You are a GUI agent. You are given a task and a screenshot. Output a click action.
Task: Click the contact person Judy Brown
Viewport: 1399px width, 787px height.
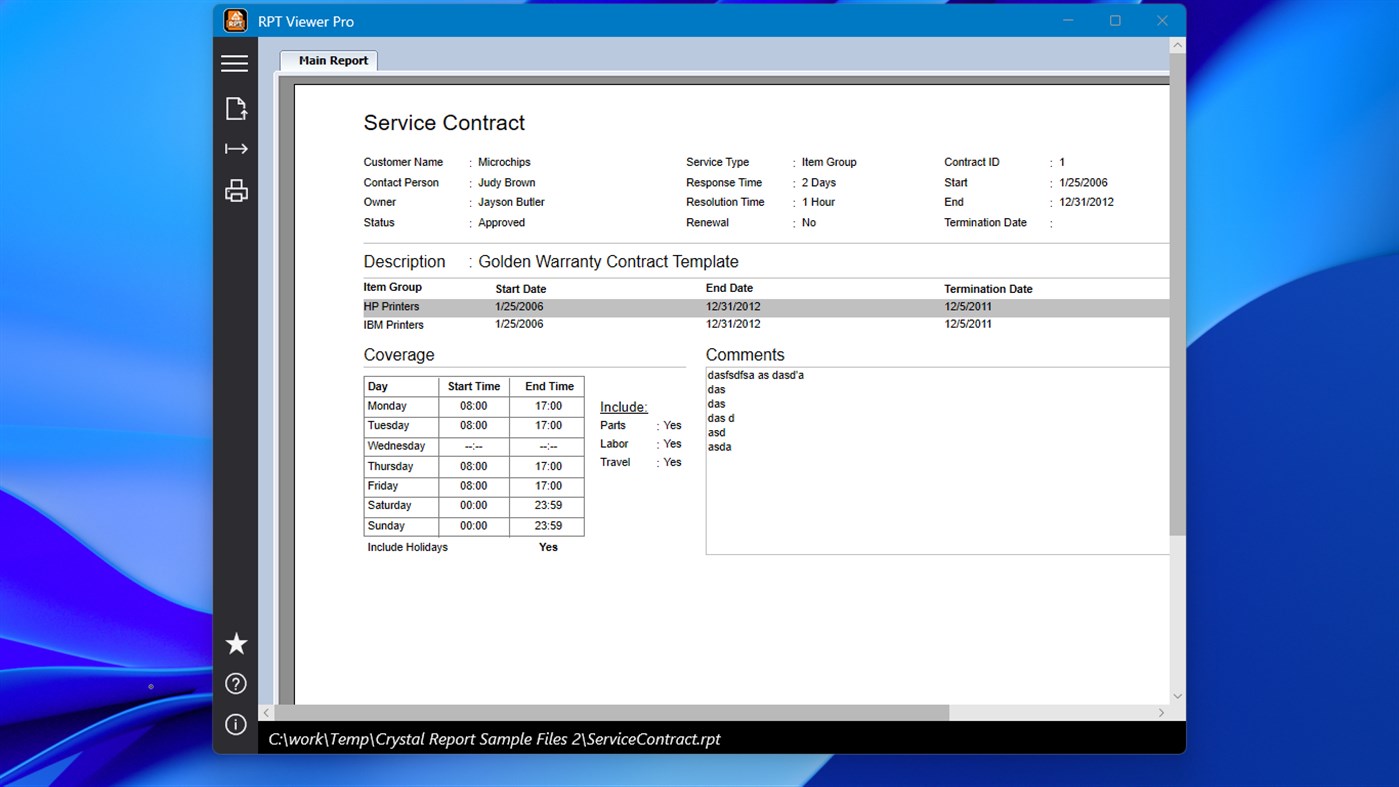pos(506,183)
